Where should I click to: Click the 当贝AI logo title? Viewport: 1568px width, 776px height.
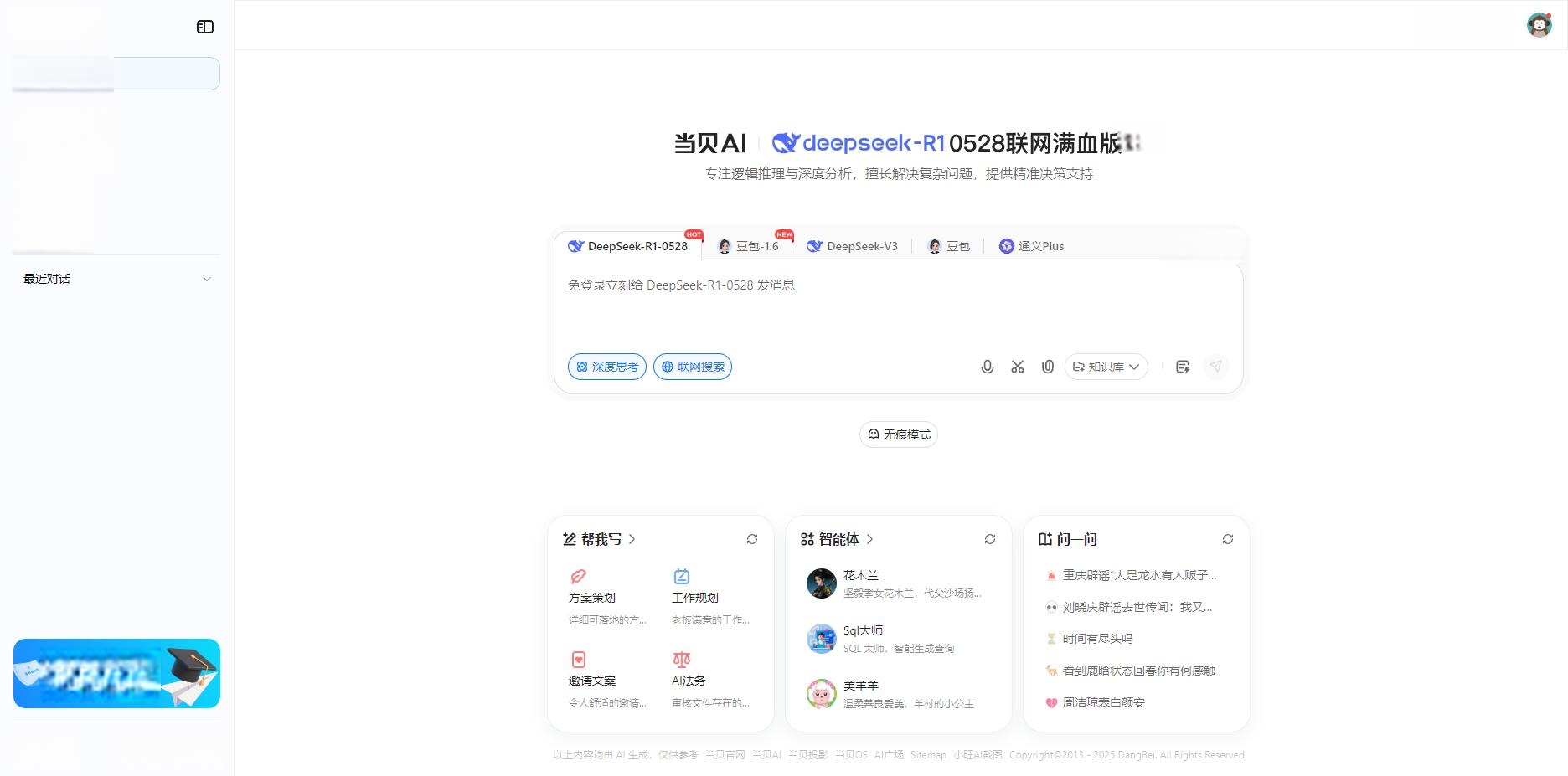pyautogui.click(x=710, y=143)
